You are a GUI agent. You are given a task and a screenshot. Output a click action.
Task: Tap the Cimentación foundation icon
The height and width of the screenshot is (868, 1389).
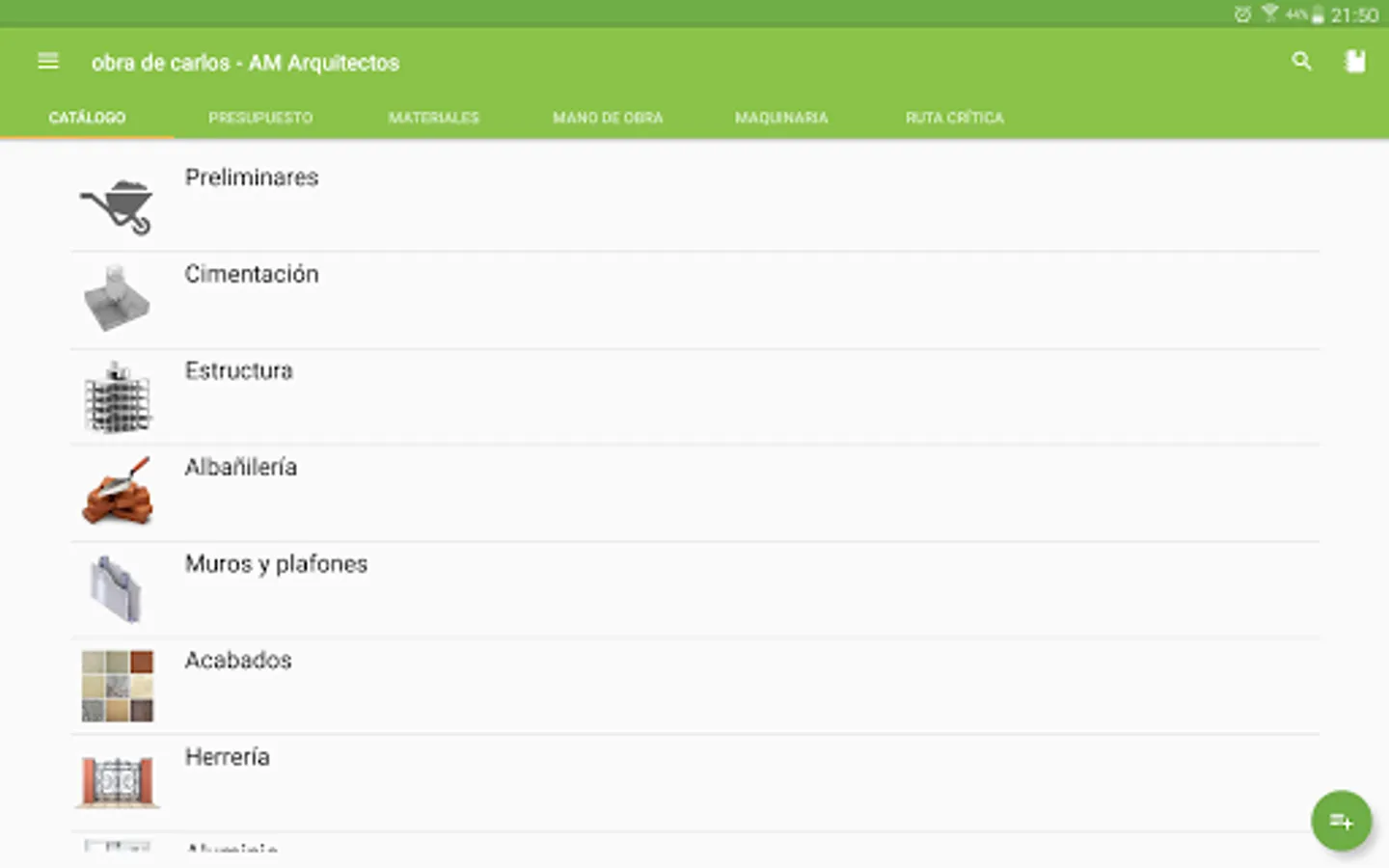[x=117, y=300]
